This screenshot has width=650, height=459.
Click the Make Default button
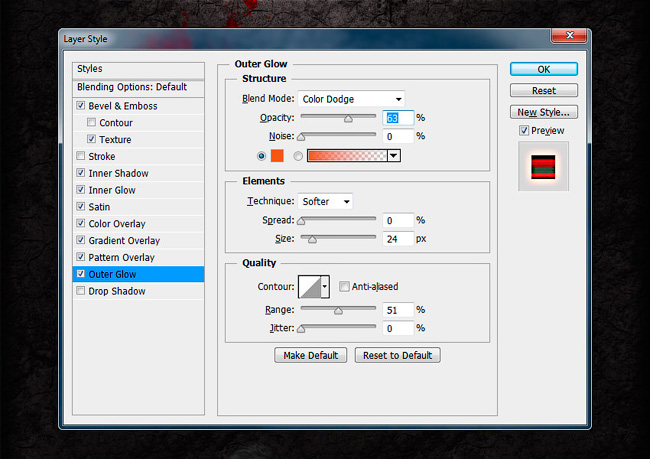click(310, 355)
